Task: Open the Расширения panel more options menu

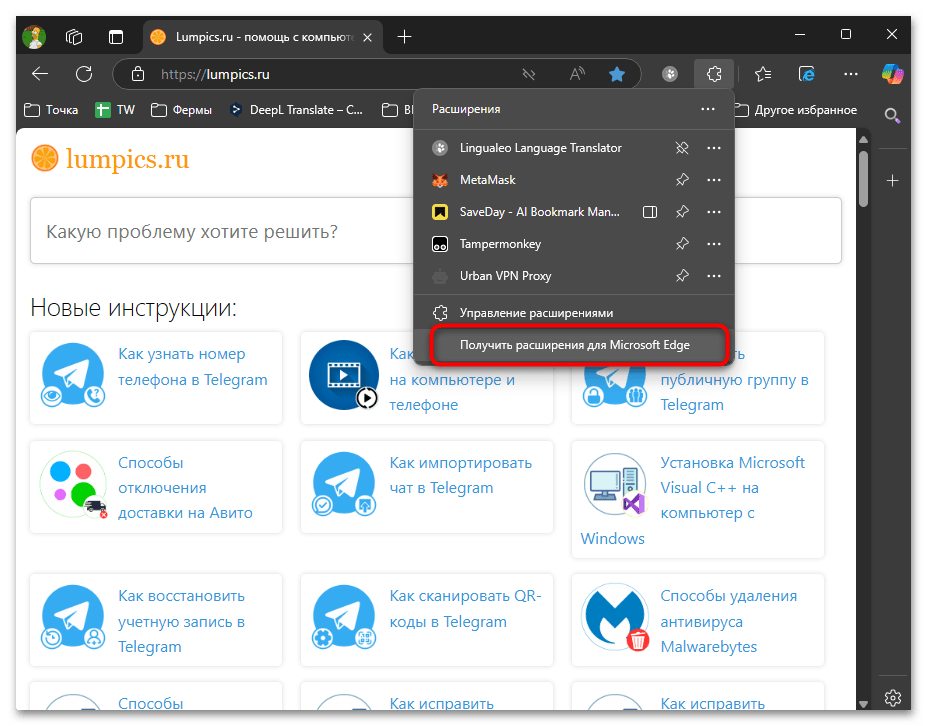Action: point(708,109)
